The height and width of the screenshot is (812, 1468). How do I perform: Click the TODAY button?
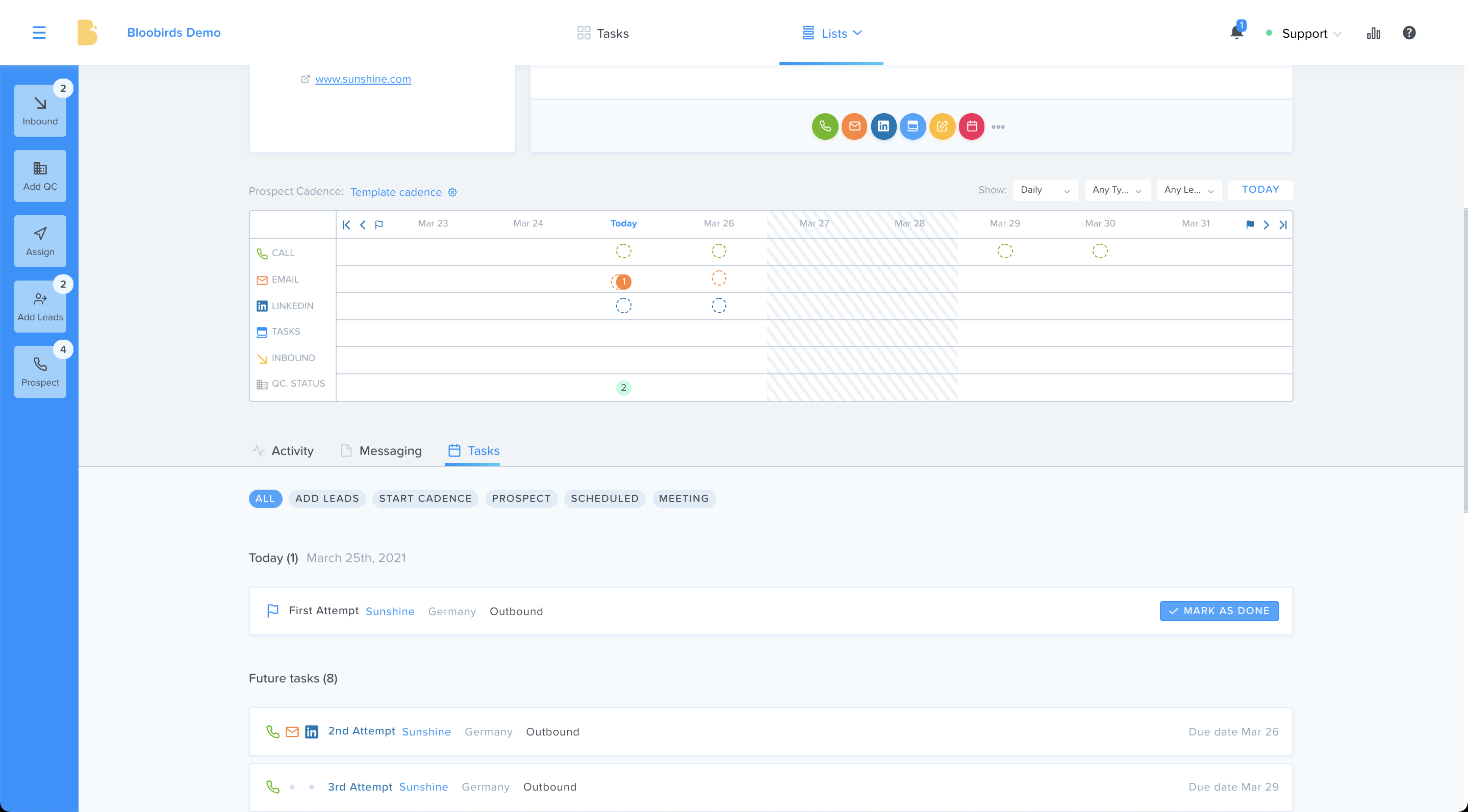[x=1260, y=190]
